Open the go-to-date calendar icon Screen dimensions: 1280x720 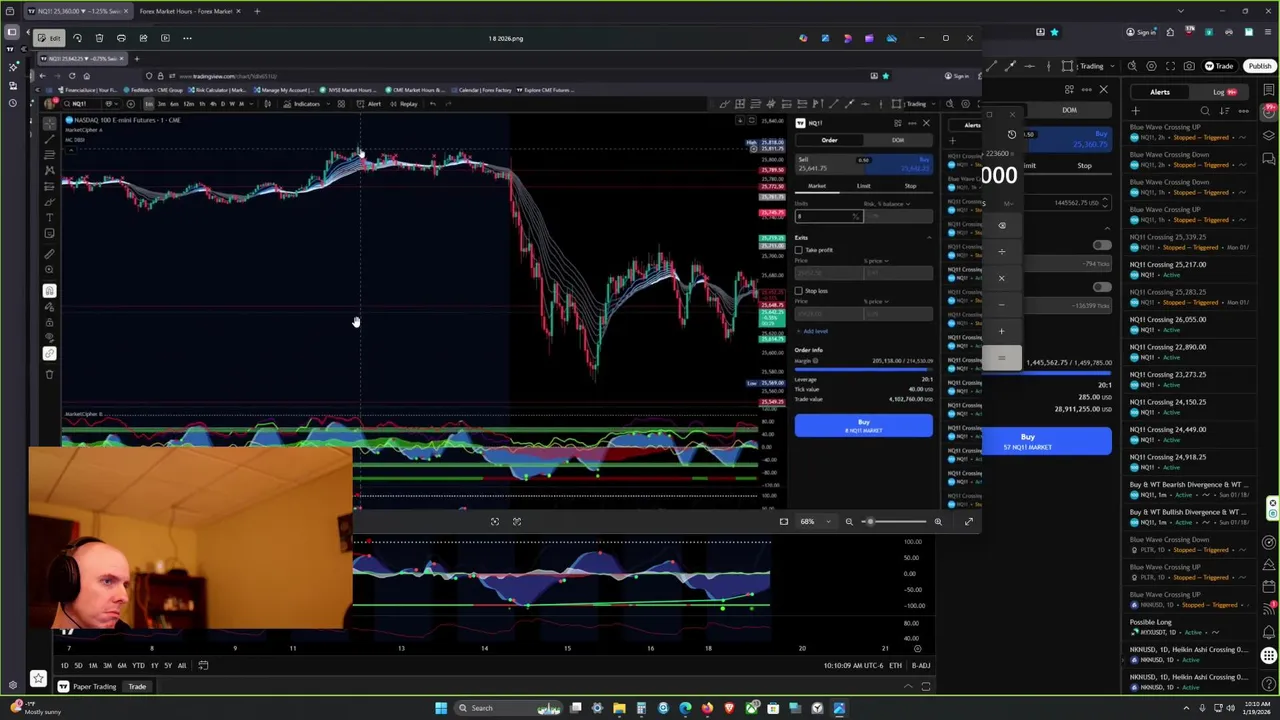(203, 665)
